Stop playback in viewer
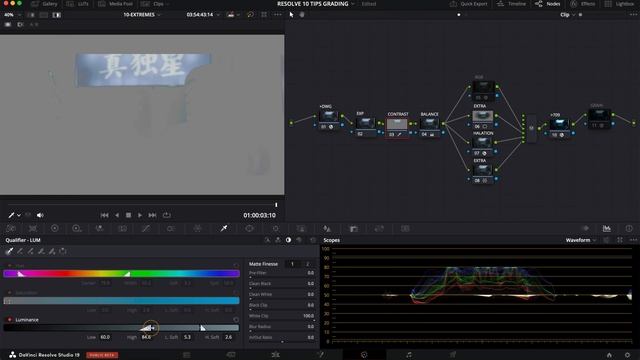Screen dimensions: 640x360 [129, 215]
